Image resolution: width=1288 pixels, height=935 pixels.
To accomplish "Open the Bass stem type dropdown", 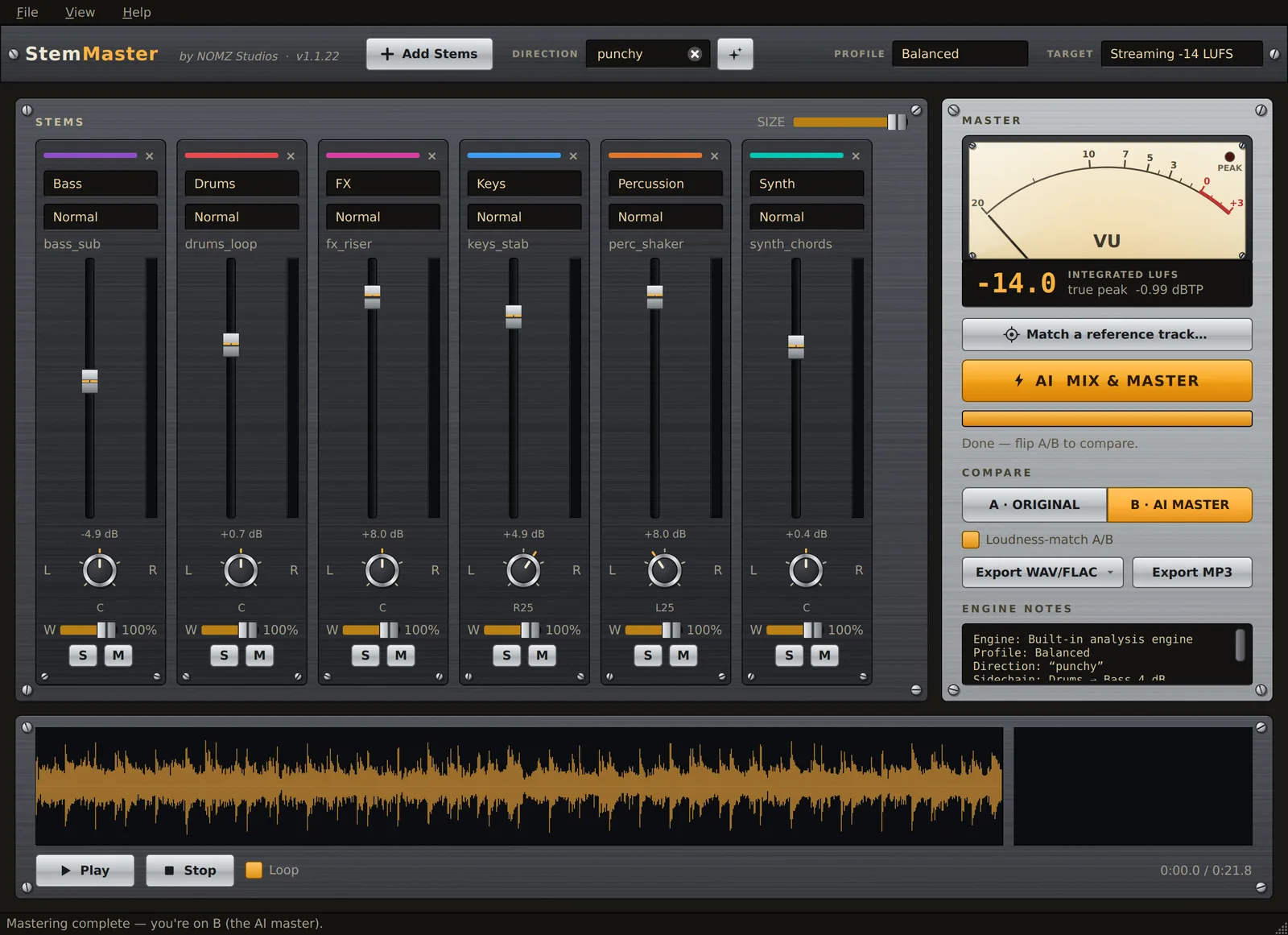I will click(x=100, y=184).
